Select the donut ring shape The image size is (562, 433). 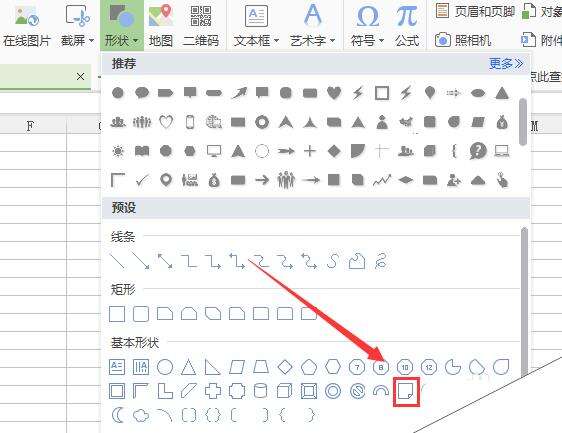tap(333, 391)
